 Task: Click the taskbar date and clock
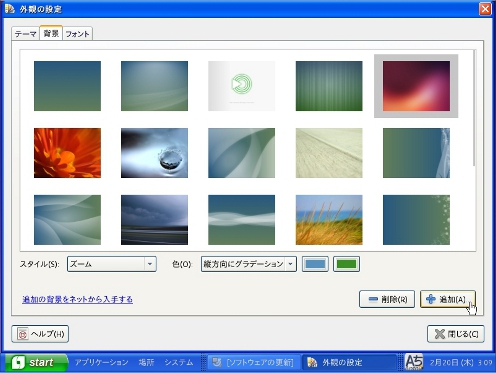pos(461,362)
